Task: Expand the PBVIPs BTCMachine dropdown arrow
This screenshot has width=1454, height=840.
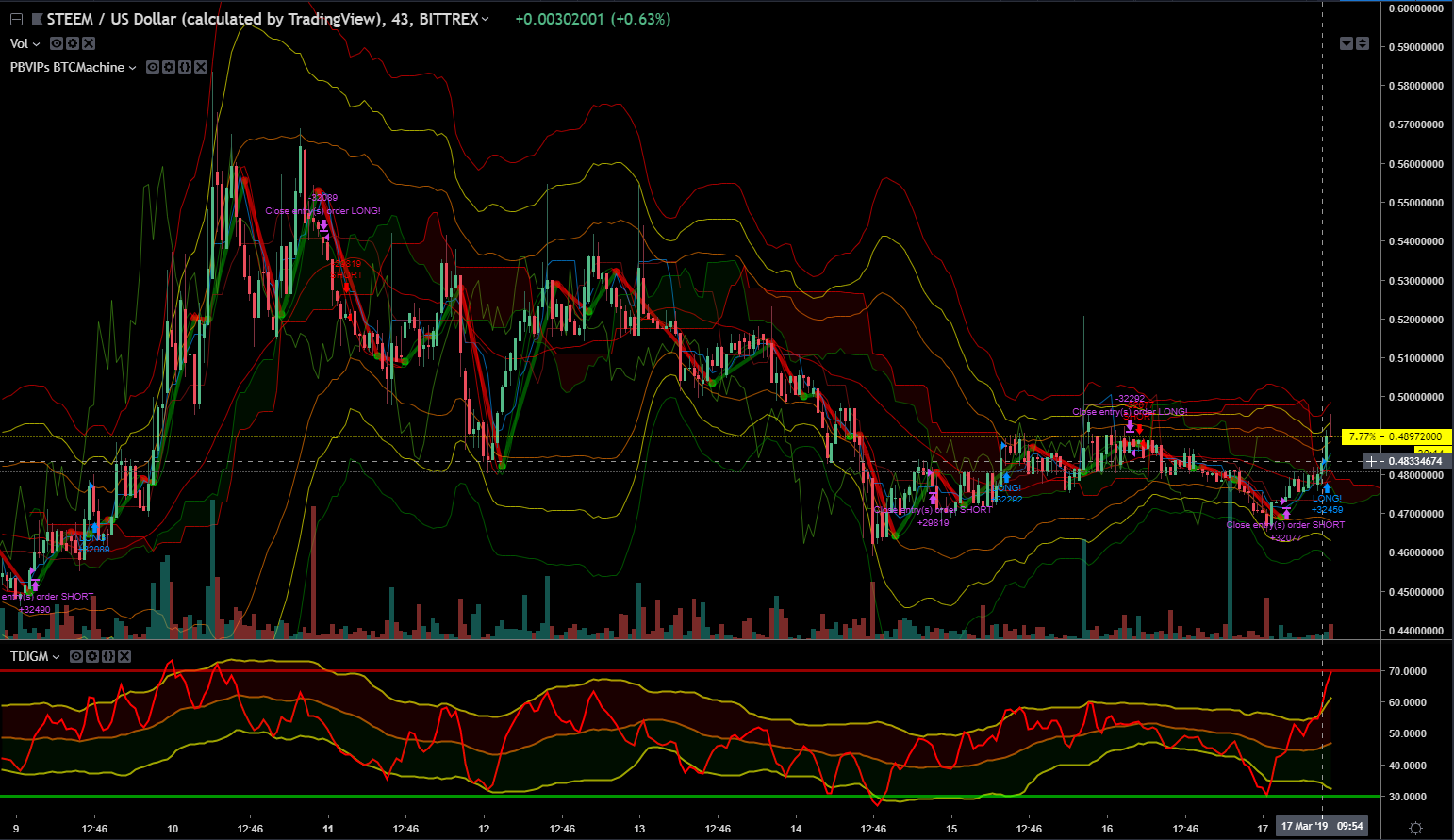Action: [x=133, y=68]
